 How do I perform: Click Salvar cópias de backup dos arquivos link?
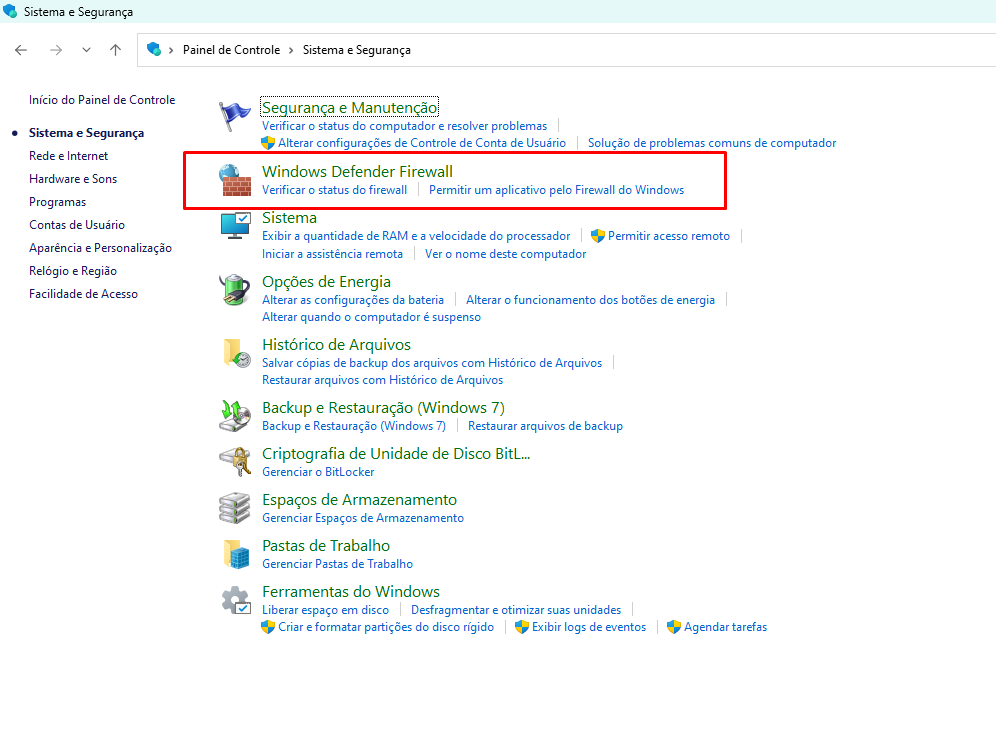click(x=432, y=363)
